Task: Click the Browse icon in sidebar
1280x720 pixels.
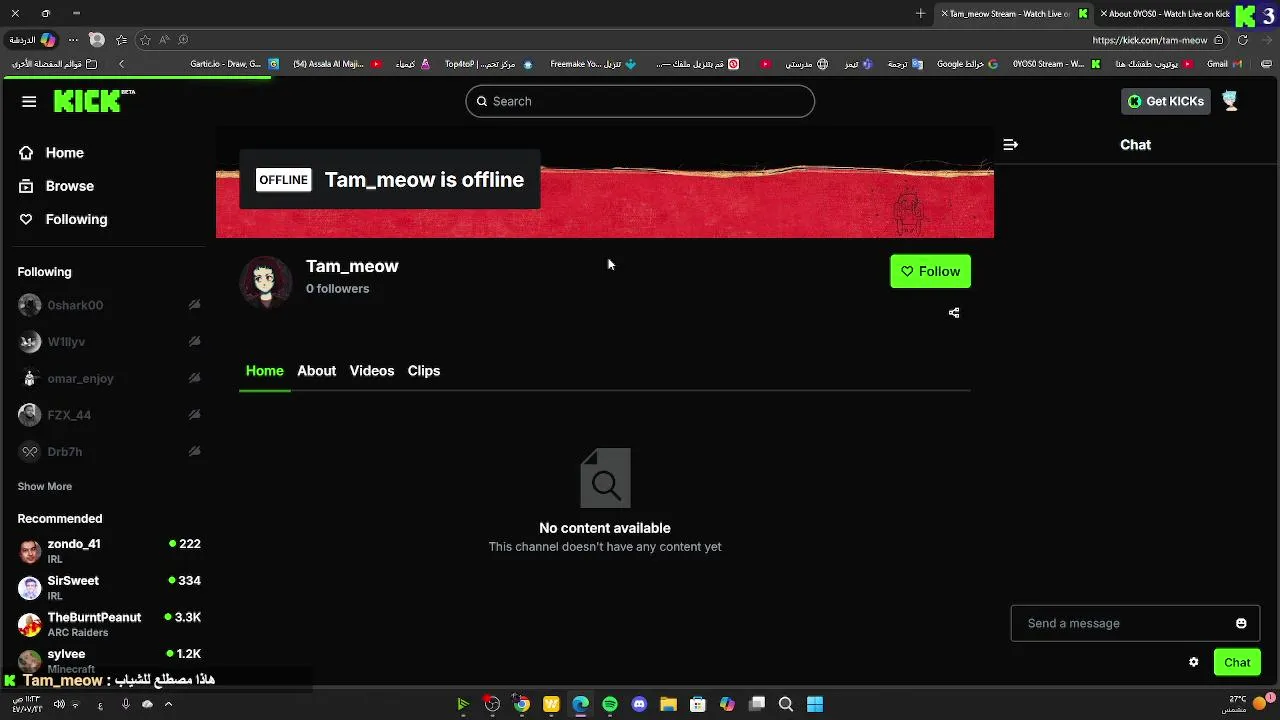Action: (26, 186)
